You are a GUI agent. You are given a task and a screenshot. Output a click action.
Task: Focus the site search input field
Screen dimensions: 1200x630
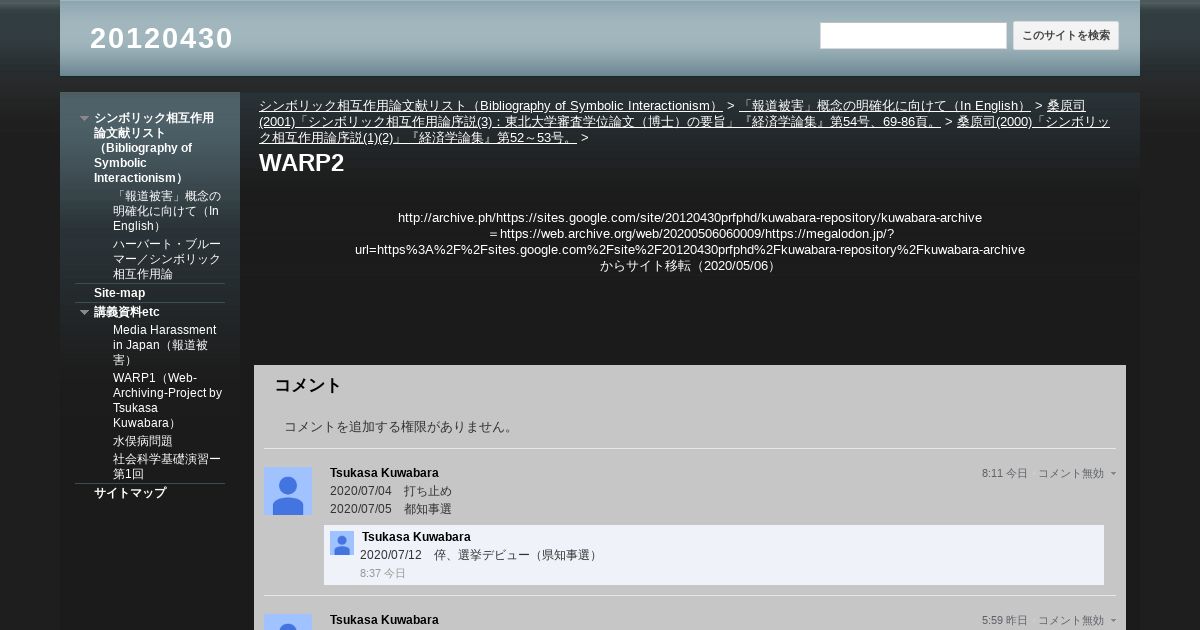coord(913,36)
